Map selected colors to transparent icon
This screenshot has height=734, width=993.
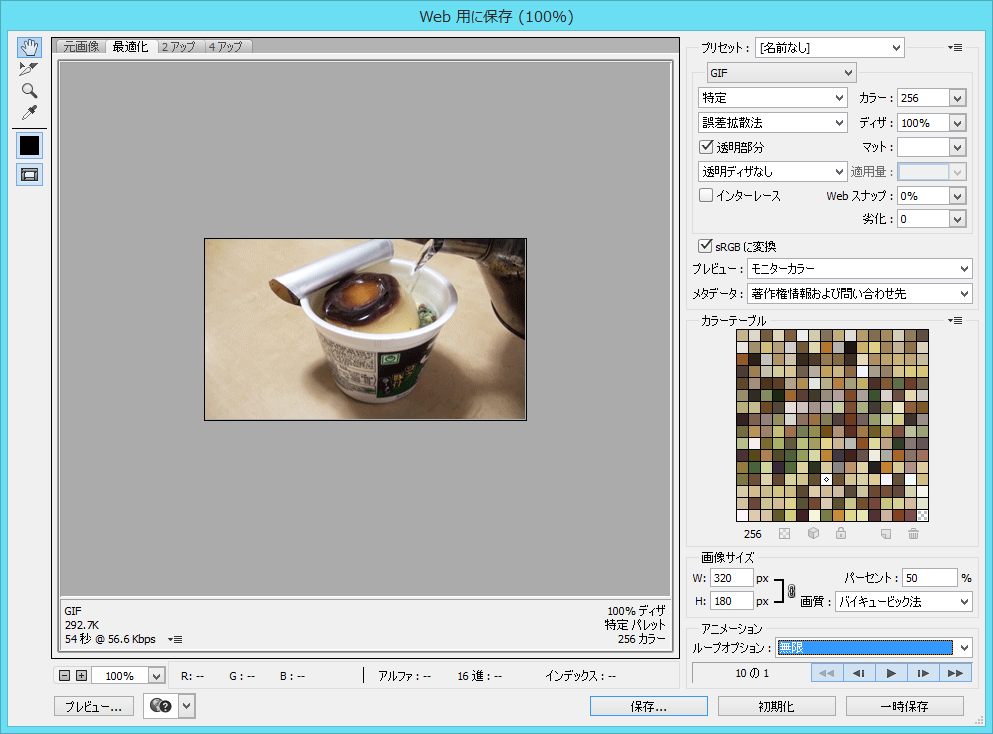click(785, 533)
